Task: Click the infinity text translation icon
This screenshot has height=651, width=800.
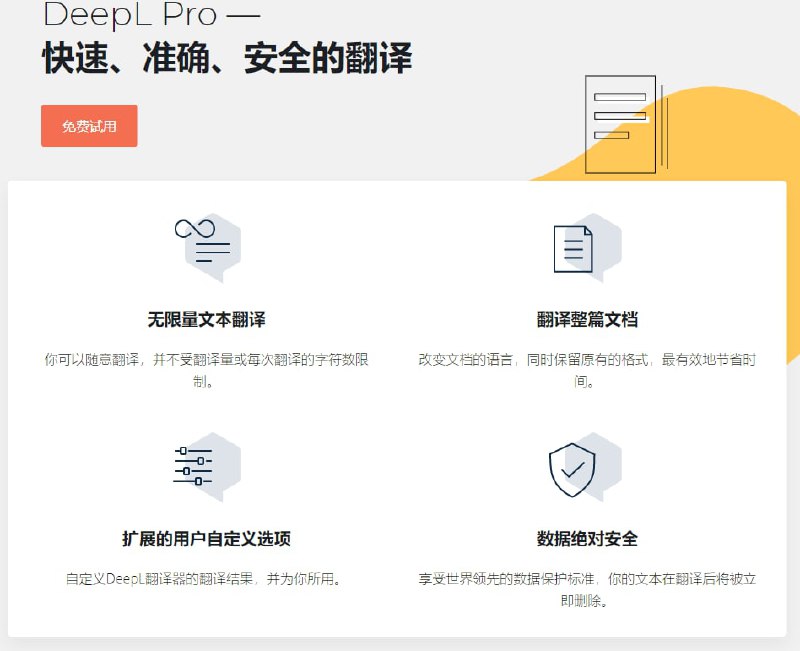Action: pyautogui.click(x=207, y=247)
